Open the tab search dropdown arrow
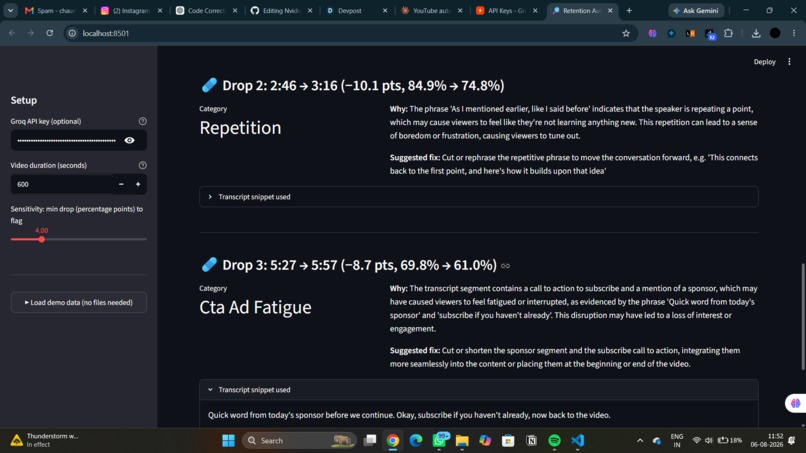 (10, 10)
